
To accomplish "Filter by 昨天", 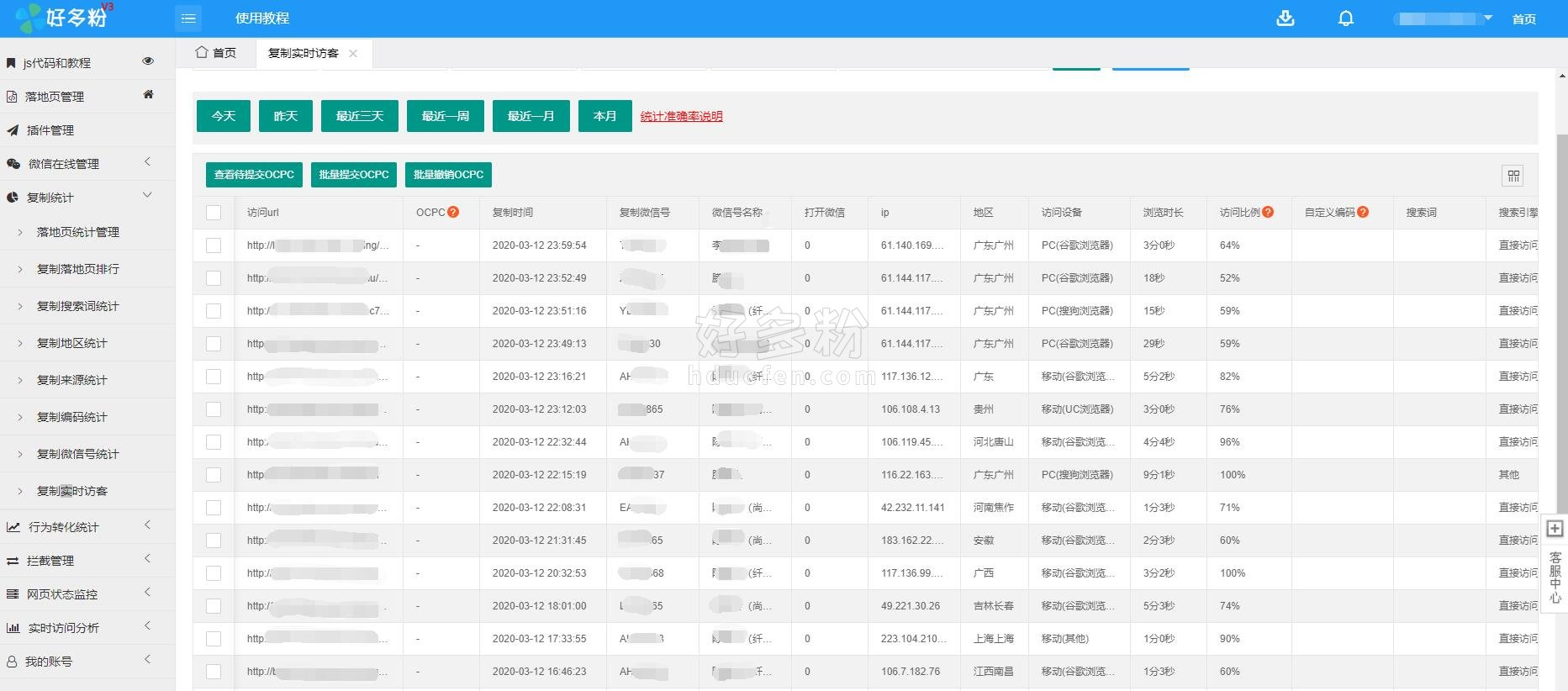I will pos(286,116).
